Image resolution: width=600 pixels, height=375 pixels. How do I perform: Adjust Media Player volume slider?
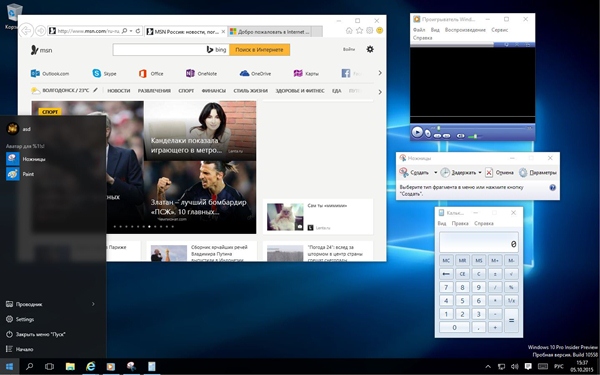pyautogui.click(x=474, y=136)
